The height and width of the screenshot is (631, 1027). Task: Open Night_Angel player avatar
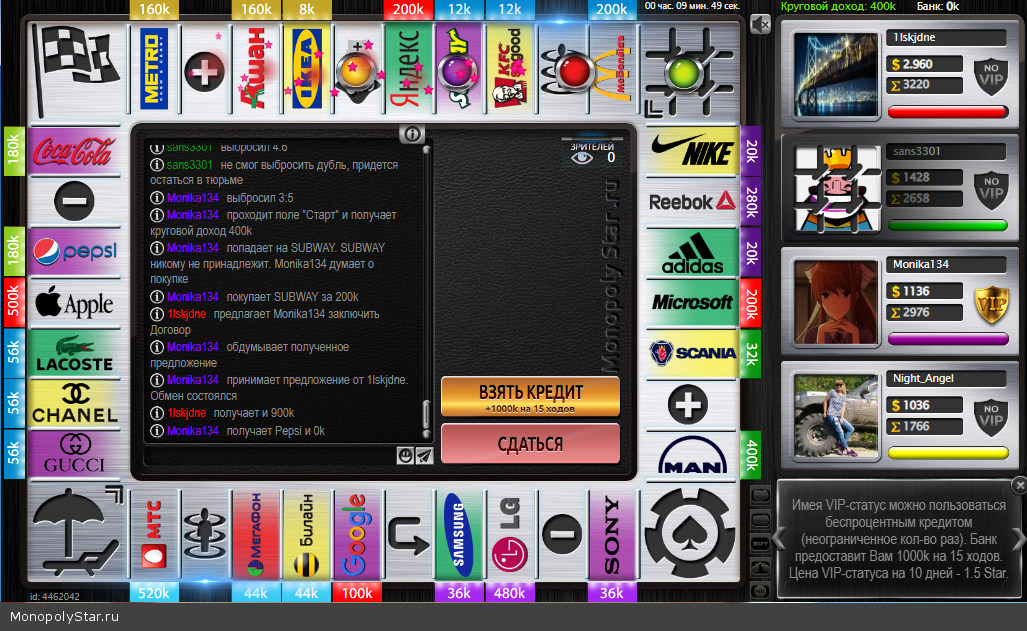tap(835, 416)
